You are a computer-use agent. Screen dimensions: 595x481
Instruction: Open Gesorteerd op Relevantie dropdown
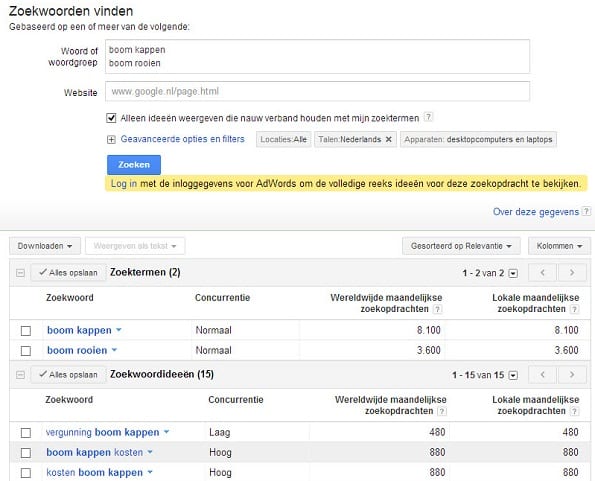point(461,246)
